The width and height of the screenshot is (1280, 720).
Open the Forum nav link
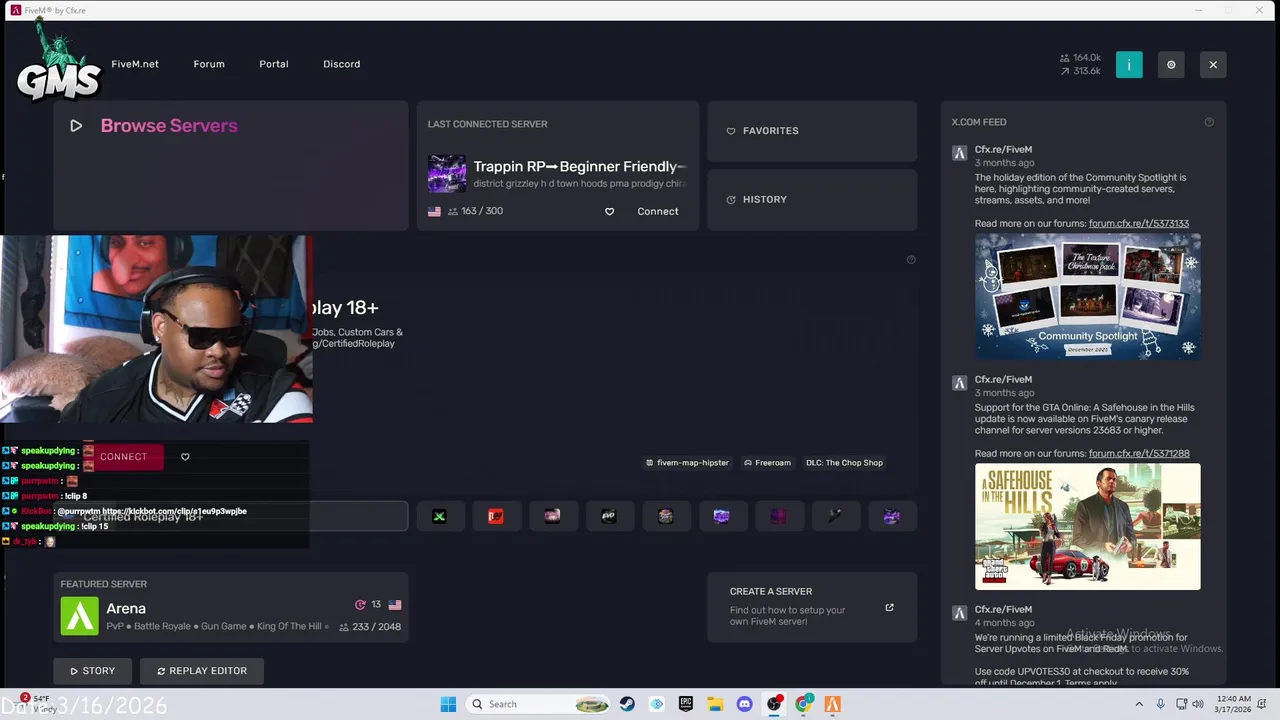click(209, 64)
